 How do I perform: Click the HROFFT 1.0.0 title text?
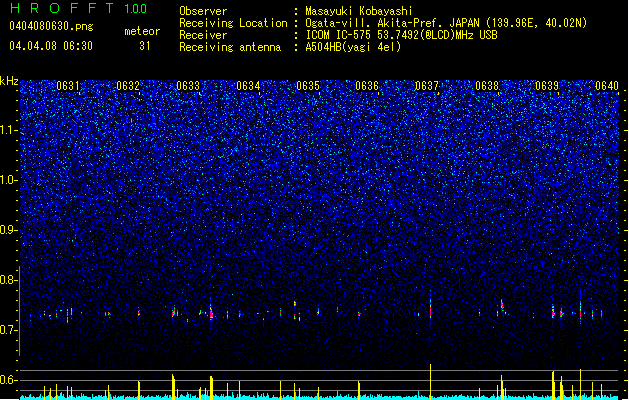pyautogui.click(x=79, y=8)
